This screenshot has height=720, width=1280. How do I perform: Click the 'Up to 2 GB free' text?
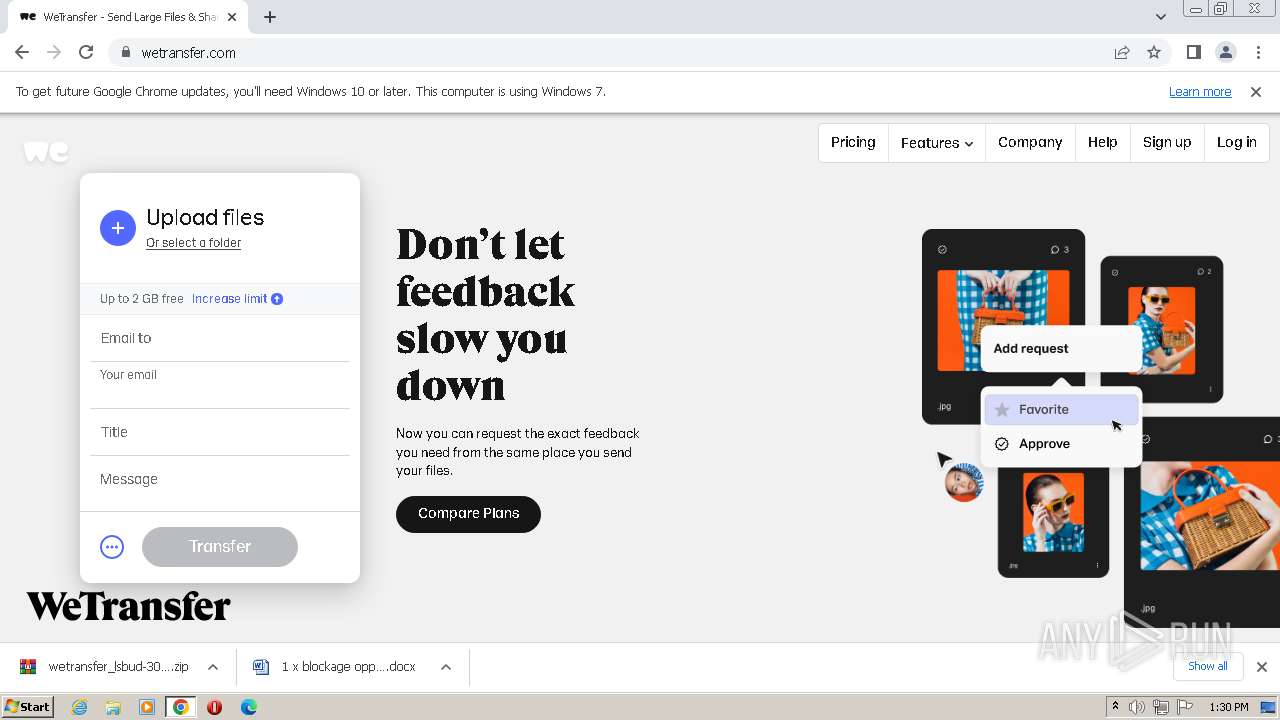point(142,299)
